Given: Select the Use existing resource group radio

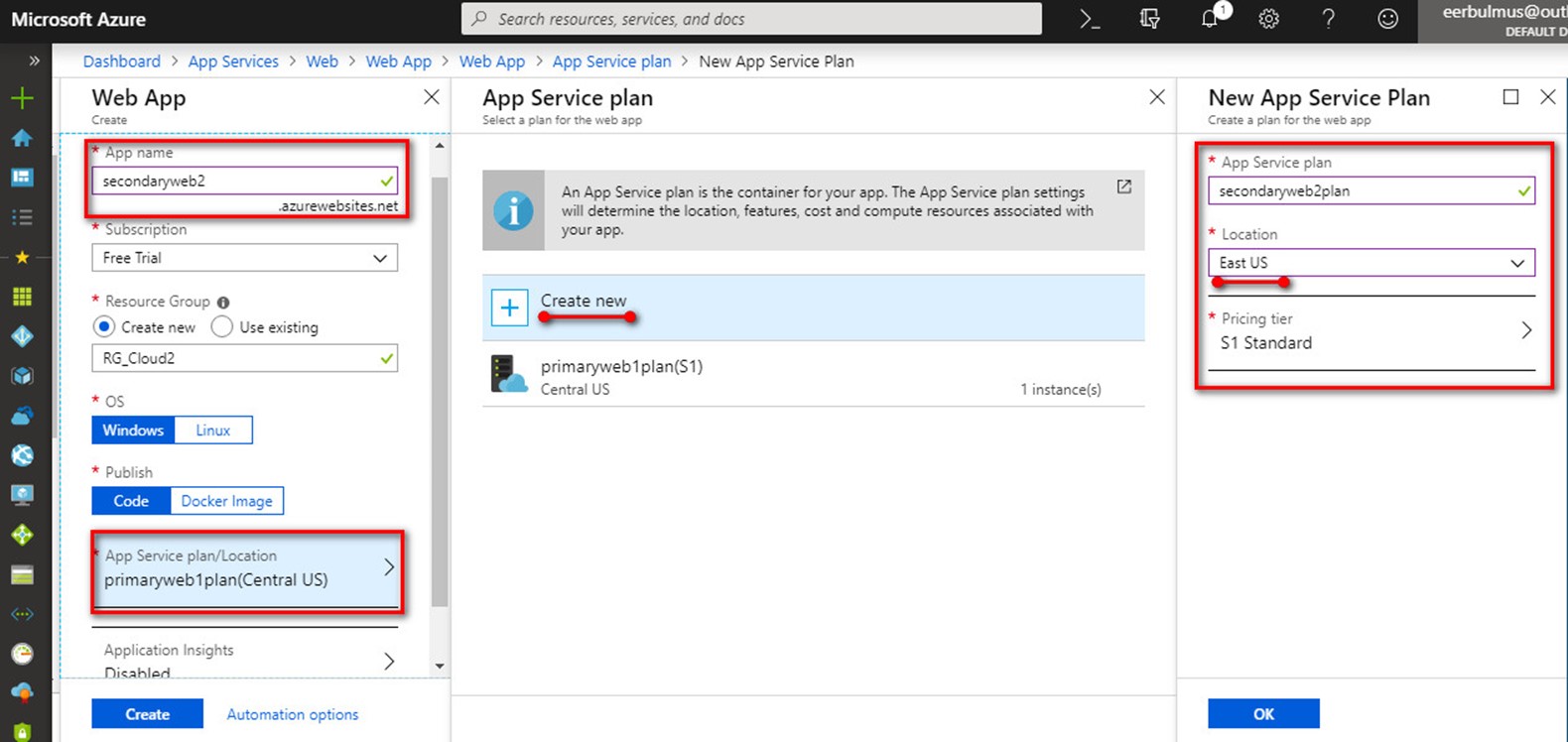Looking at the screenshot, I should 222,326.
